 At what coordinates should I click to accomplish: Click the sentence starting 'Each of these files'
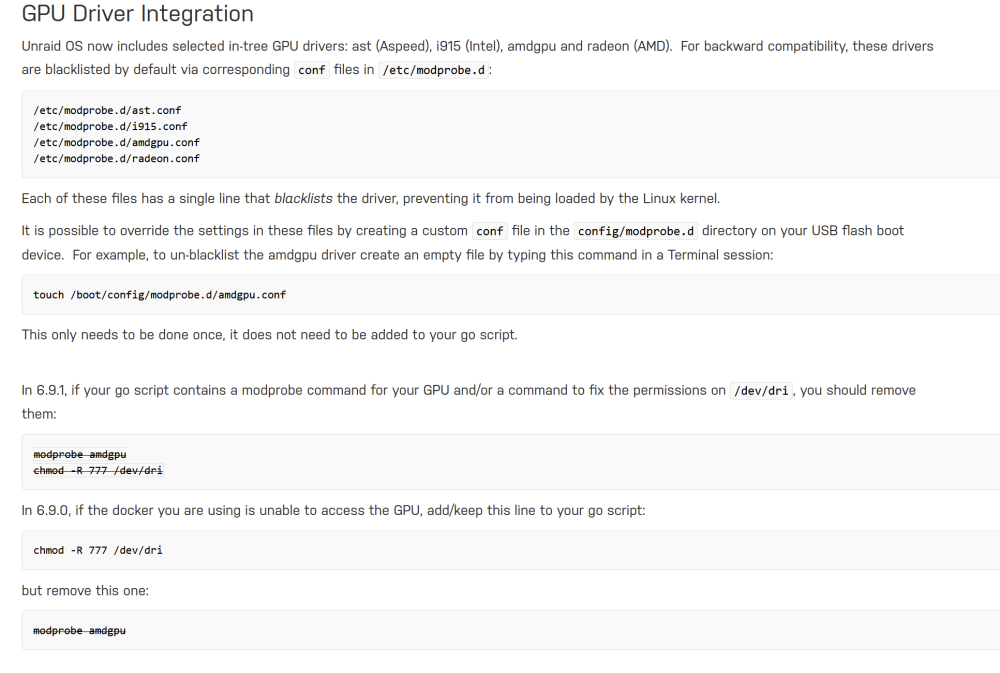(x=371, y=198)
